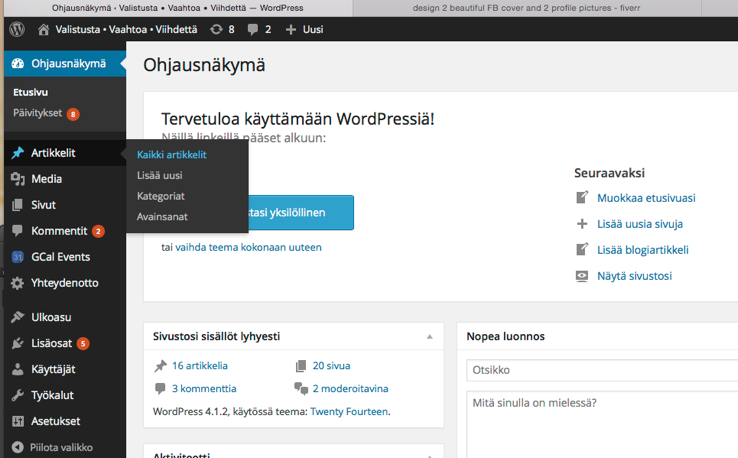Viewport: 738px width, 458px height.
Task: Select Kaikki artikkelit in the flyout
Action: pyautogui.click(x=172, y=155)
